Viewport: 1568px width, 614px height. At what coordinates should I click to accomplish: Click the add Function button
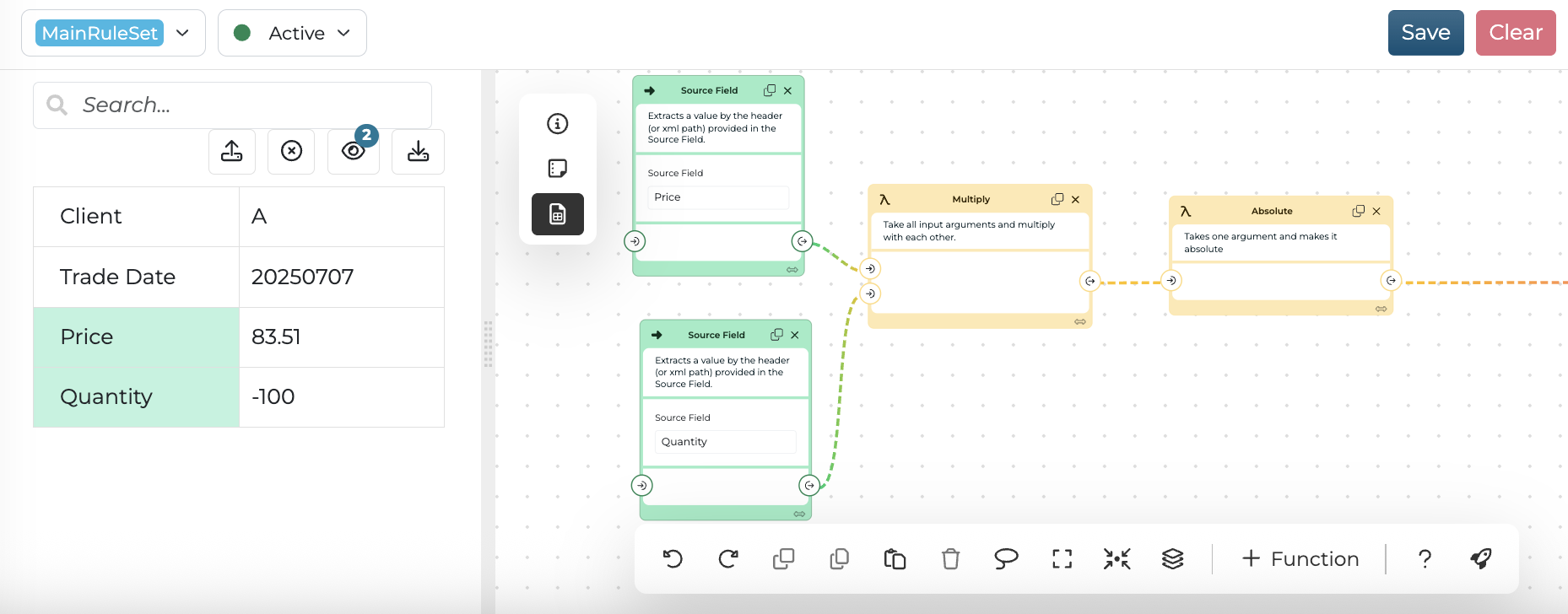click(x=1300, y=559)
